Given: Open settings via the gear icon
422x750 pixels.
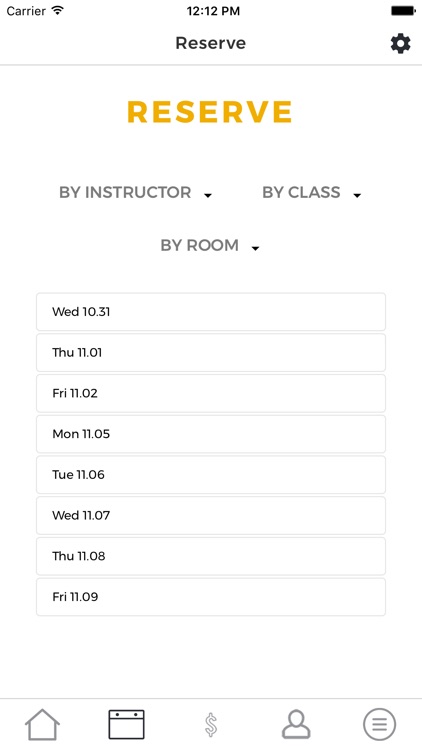Looking at the screenshot, I should pyautogui.click(x=400, y=44).
